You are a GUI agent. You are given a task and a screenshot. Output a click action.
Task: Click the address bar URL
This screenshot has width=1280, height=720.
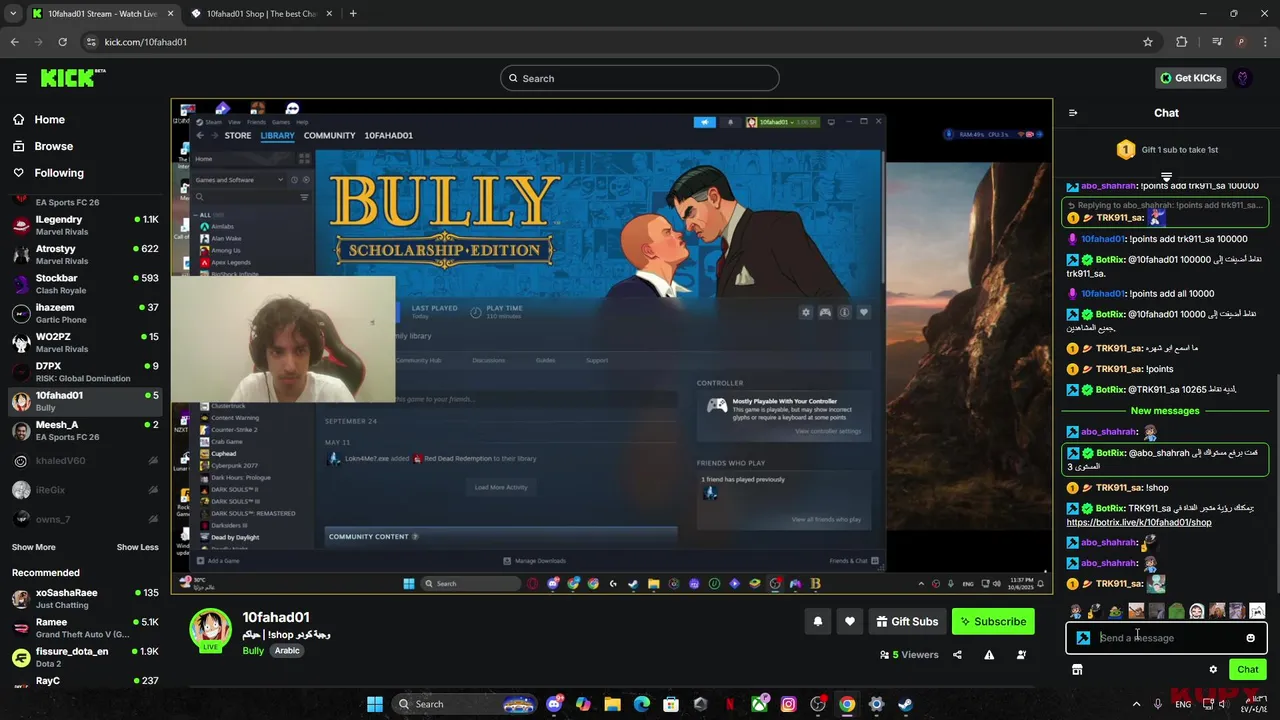146,42
